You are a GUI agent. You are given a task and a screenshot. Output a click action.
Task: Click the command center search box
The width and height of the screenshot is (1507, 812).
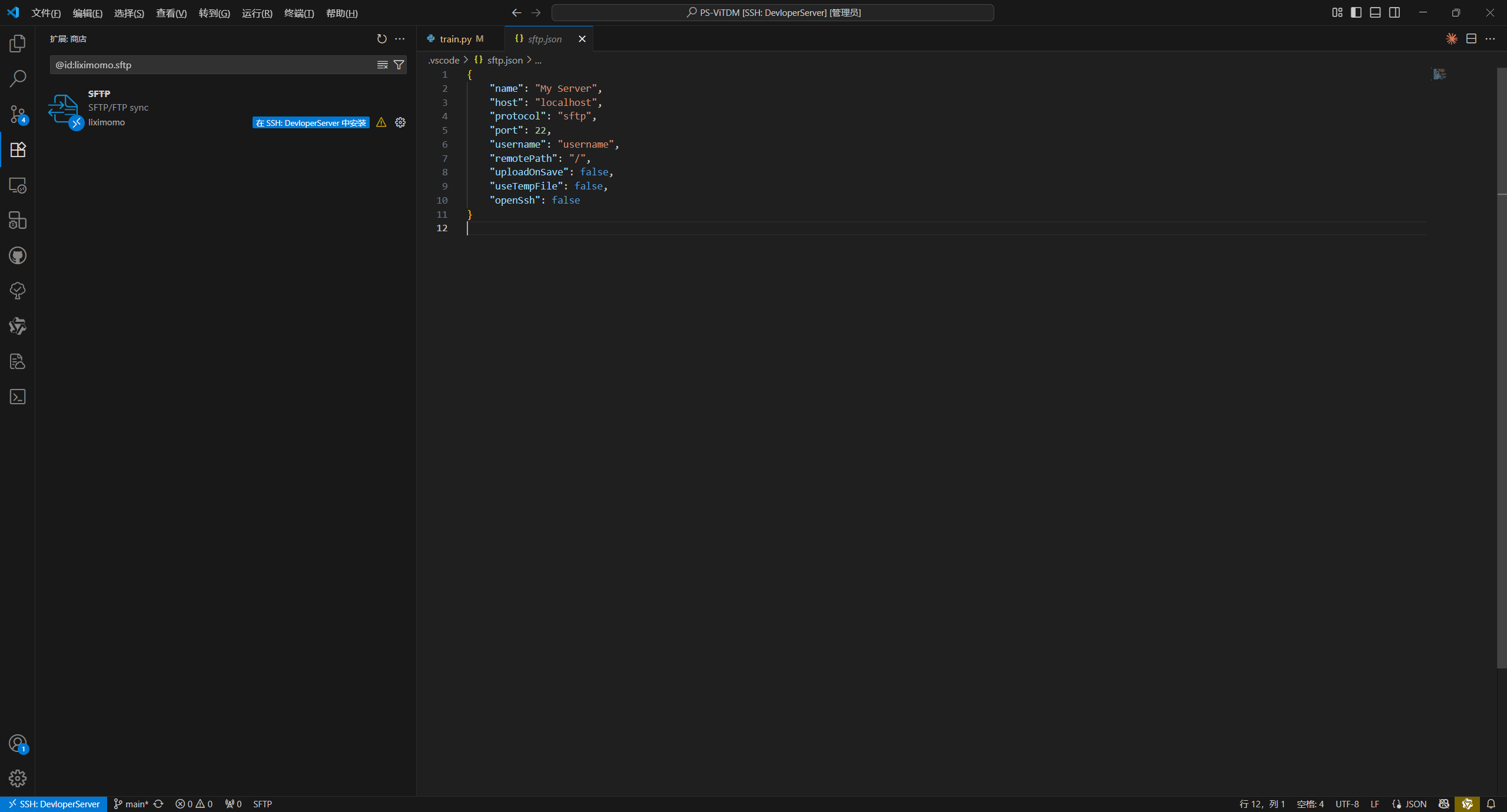point(772,12)
